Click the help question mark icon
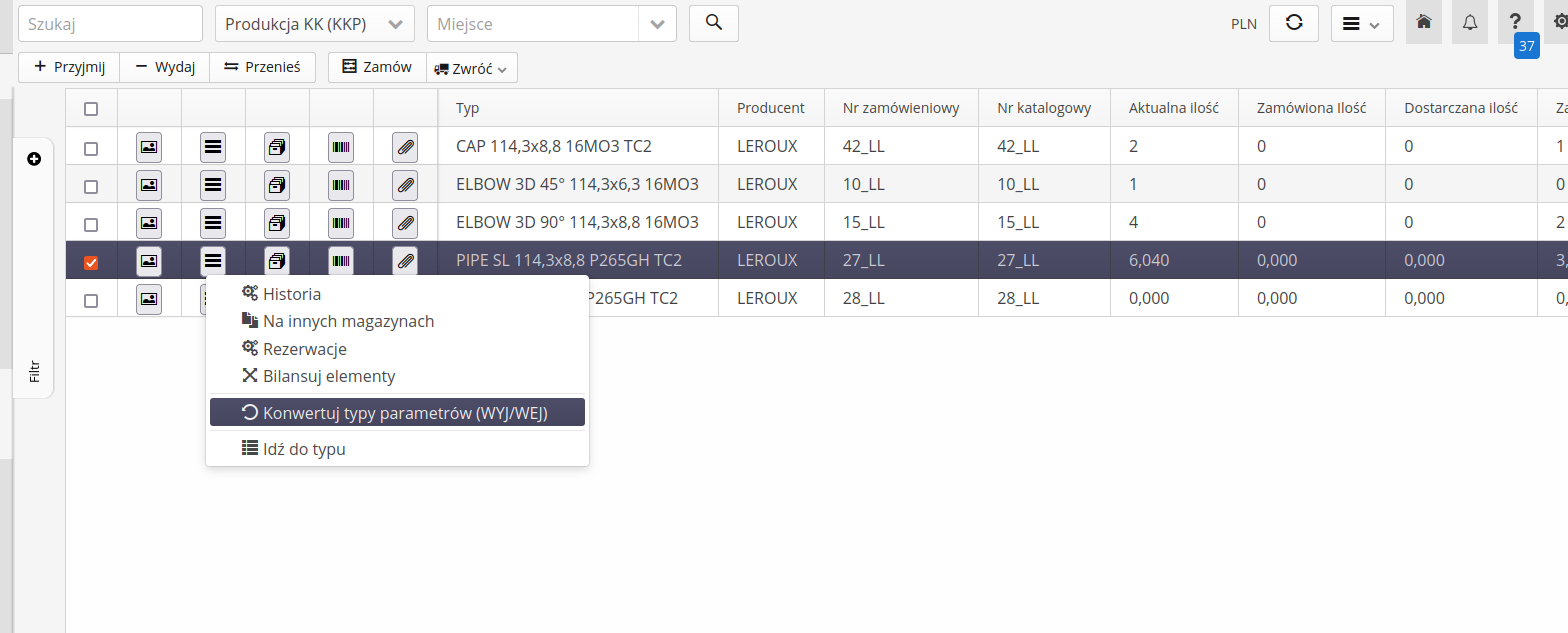Image resolution: width=1568 pixels, height=633 pixels. [1515, 22]
